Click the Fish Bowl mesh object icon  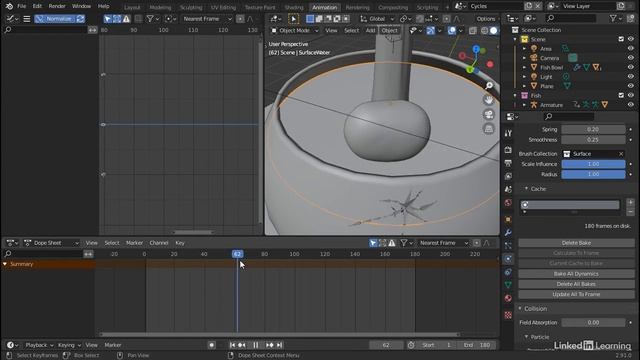tap(534, 67)
